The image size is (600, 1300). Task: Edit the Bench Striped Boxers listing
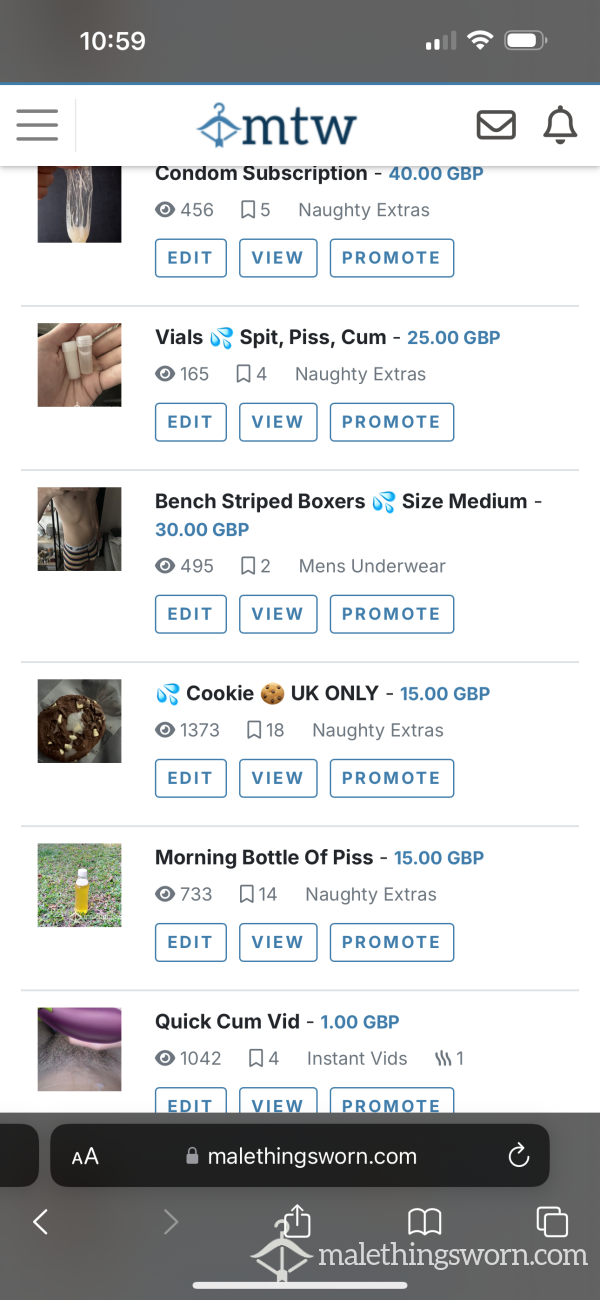pos(190,614)
